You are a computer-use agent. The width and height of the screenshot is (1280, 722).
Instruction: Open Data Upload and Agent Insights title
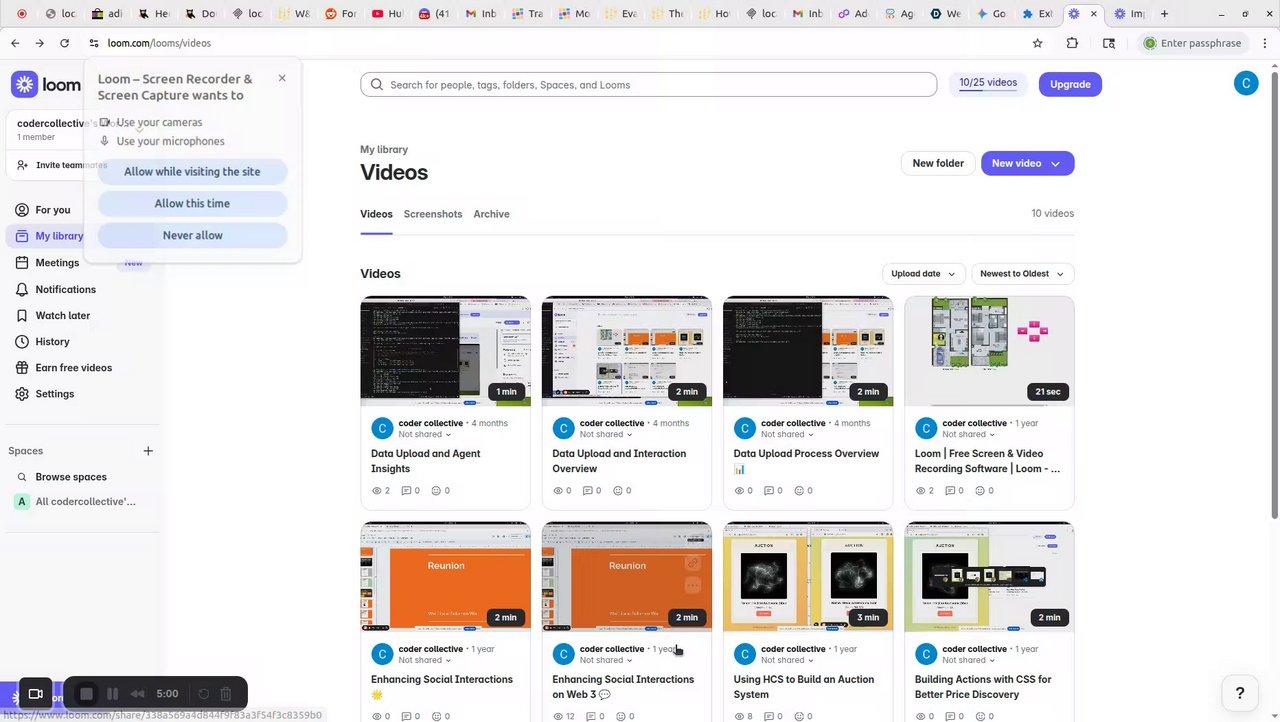(x=426, y=461)
